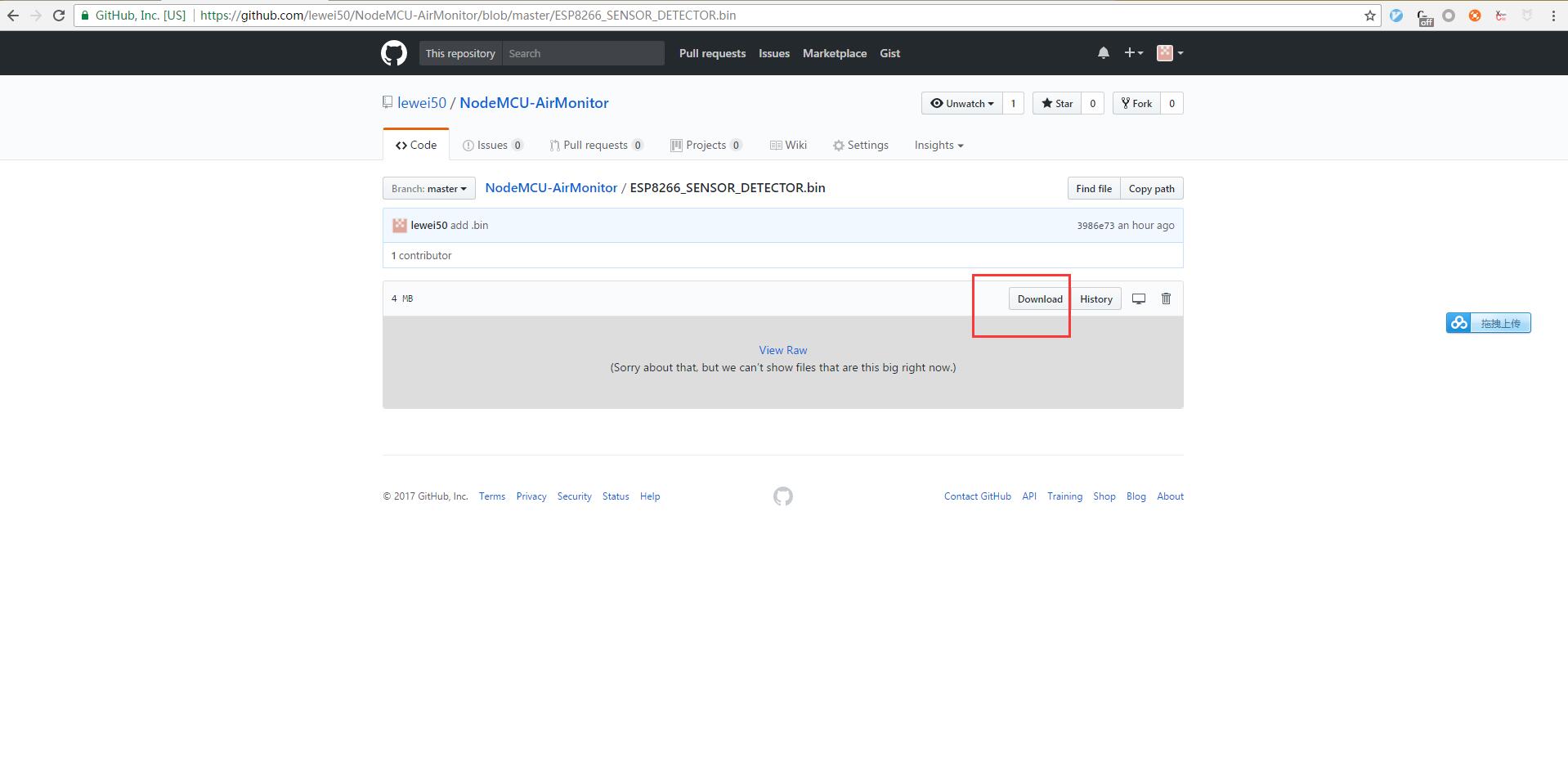Screen dimensions: 1568x781
Task: Open footer Shop link
Action: pyautogui.click(x=1104, y=496)
